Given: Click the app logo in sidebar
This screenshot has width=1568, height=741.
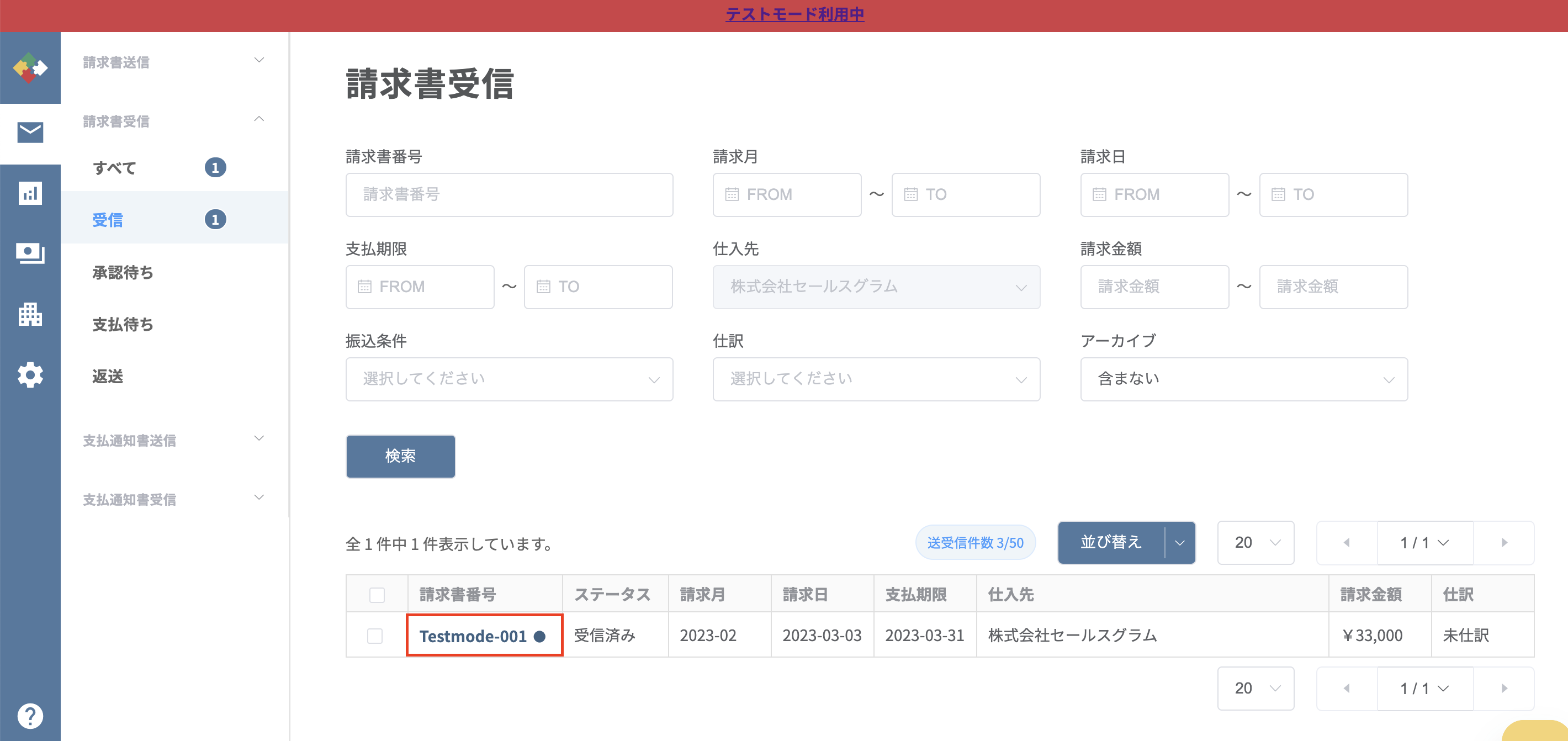Looking at the screenshot, I should tap(30, 67).
